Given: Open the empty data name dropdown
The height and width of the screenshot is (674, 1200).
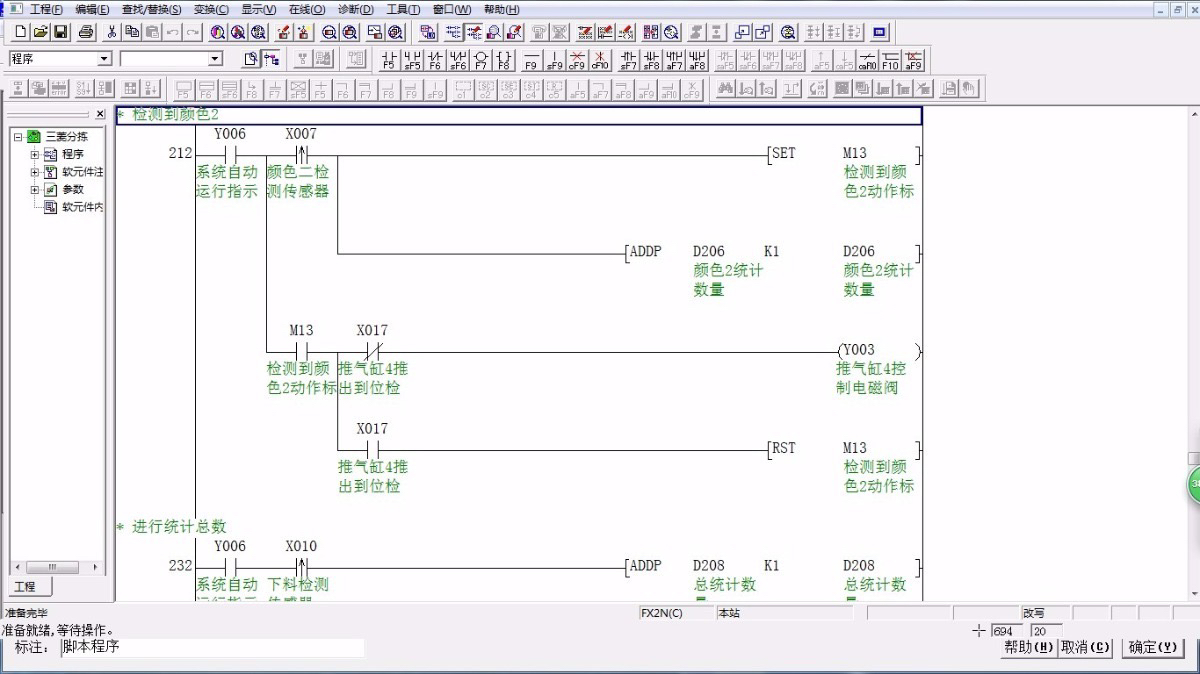Looking at the screenshot, I should point(214,59).
